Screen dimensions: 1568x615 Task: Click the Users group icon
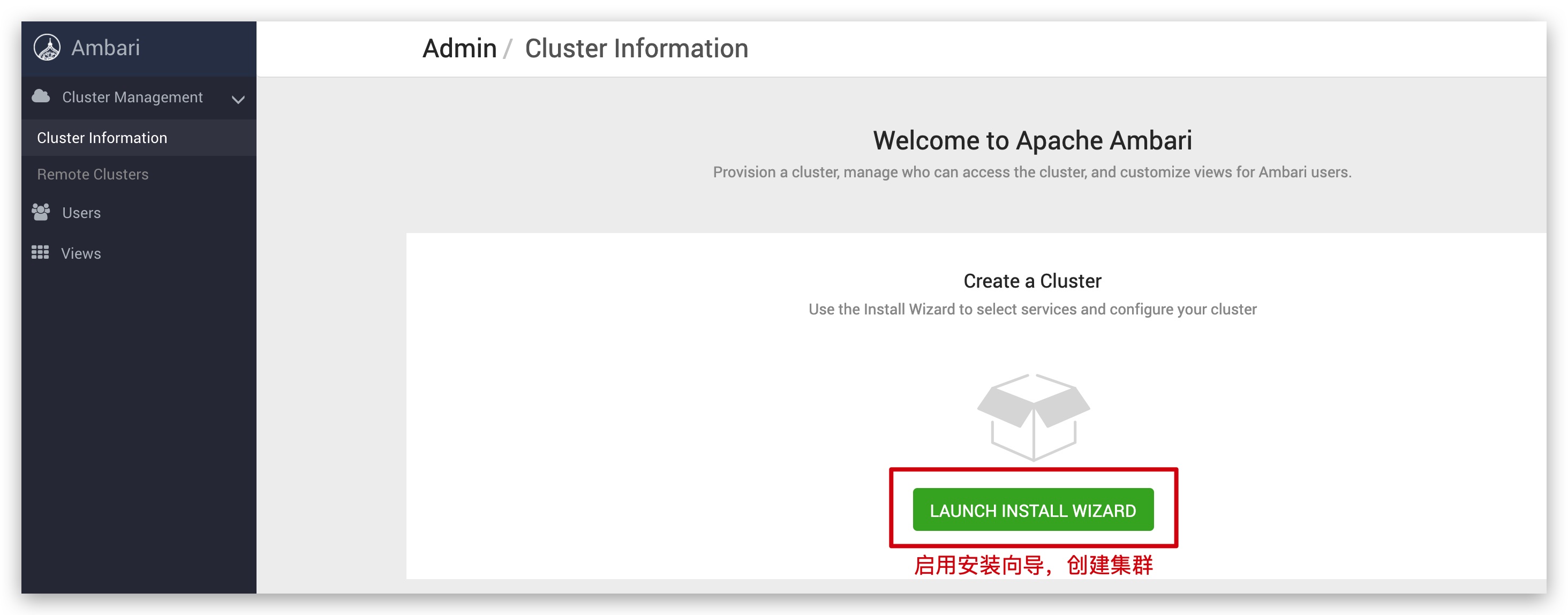point(41,212)
